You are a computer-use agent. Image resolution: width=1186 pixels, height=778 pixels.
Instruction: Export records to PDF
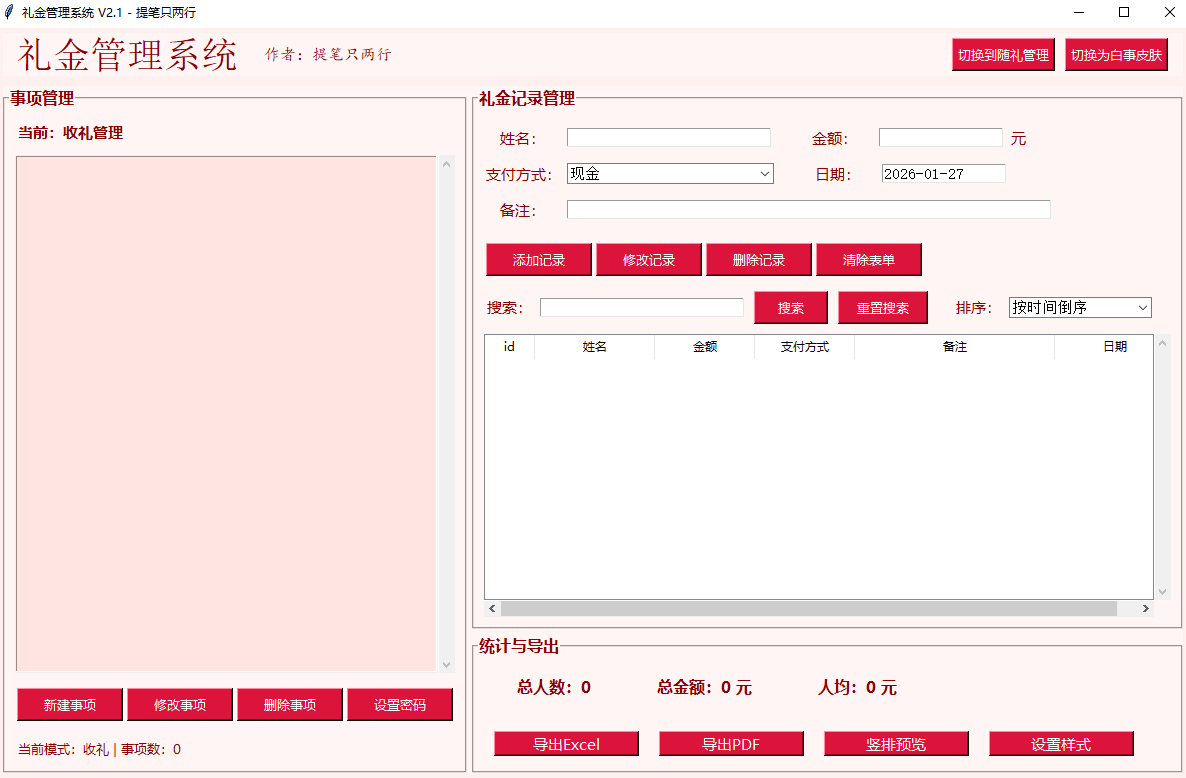click(x=731, y=743)
